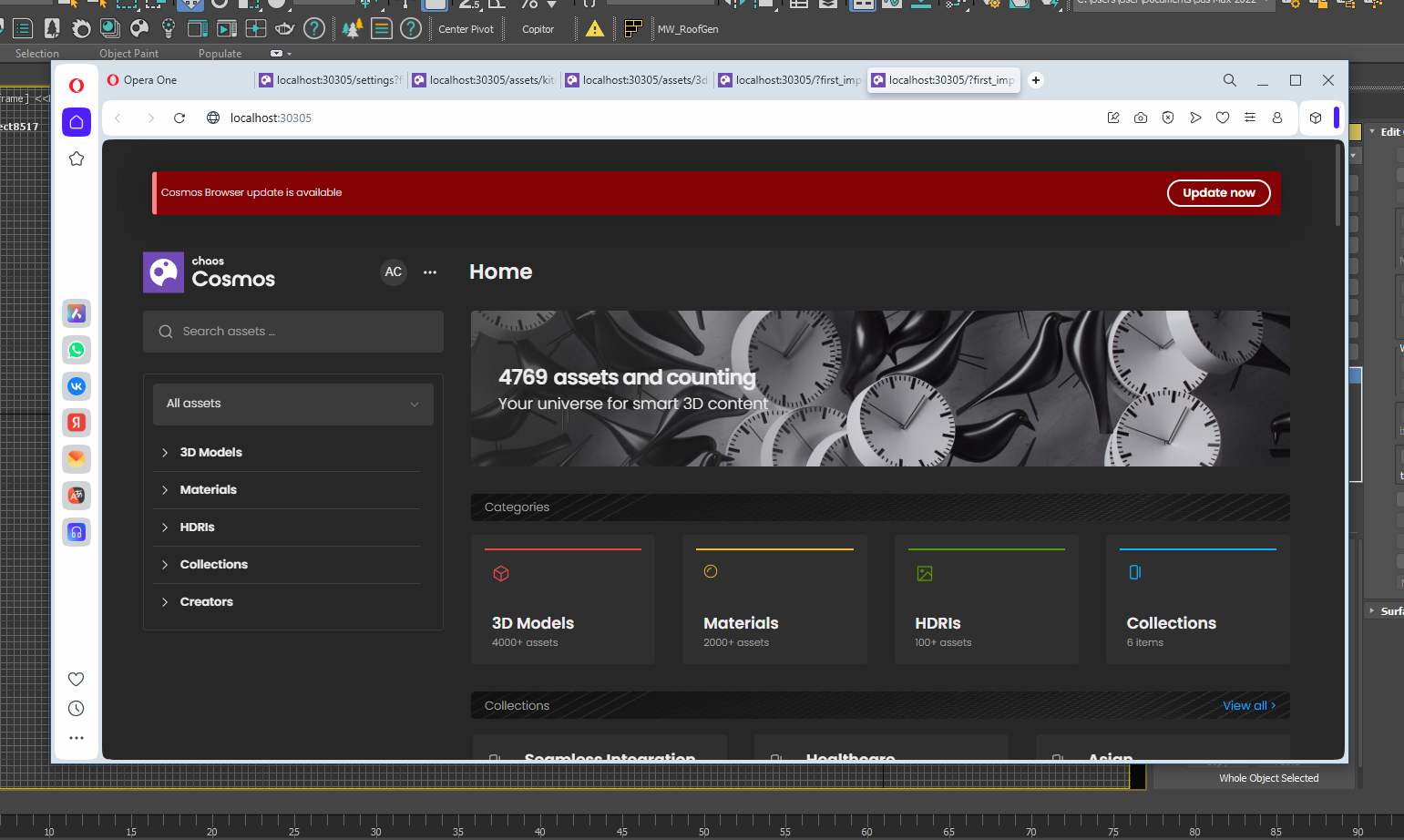Click the Update now button

click(x=1219, y=192)
